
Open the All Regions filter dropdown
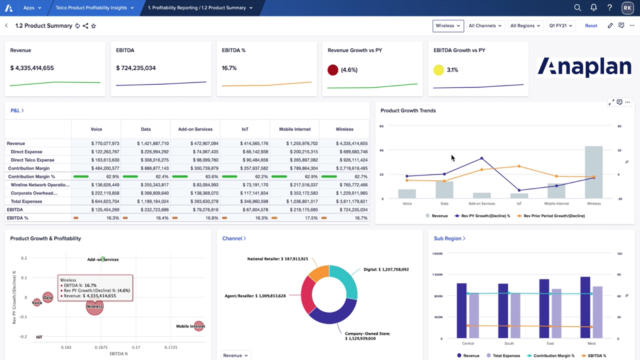(x=525, y=26)
